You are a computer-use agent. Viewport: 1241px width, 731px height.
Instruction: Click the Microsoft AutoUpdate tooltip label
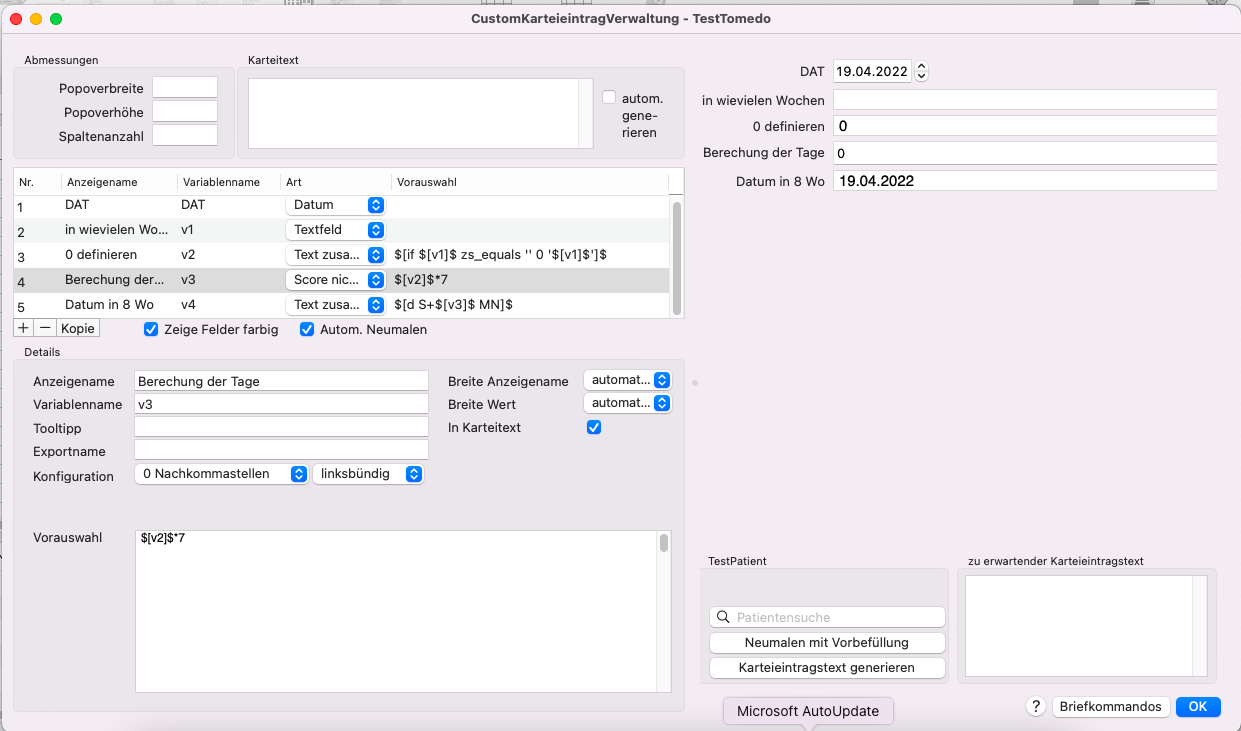click(808, 711)
